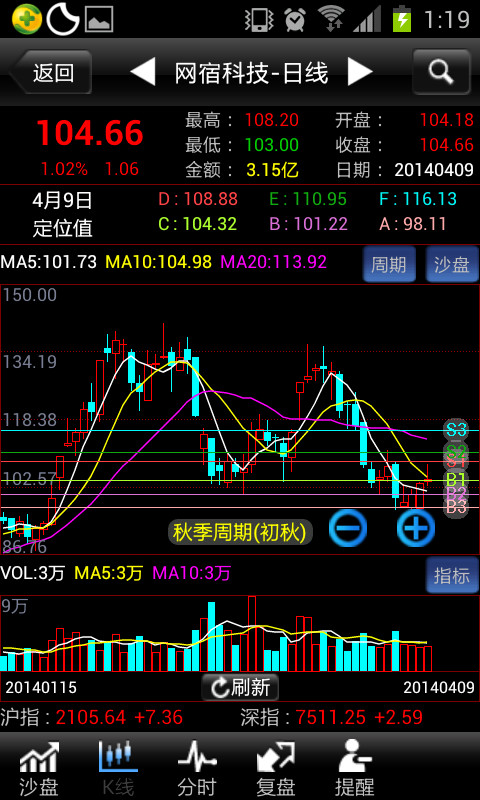Tap the alarm clock status icon
Viewport: 480px width, 800px height.
click(295, 20)
